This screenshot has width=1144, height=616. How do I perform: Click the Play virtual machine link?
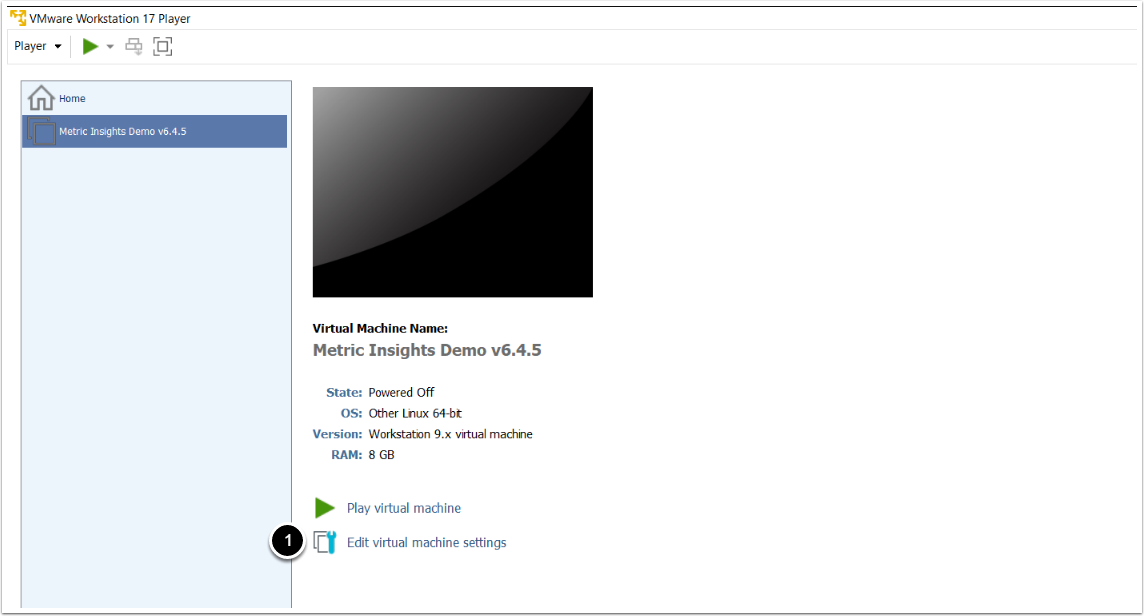pyautogui.click(x=403, y=508)
